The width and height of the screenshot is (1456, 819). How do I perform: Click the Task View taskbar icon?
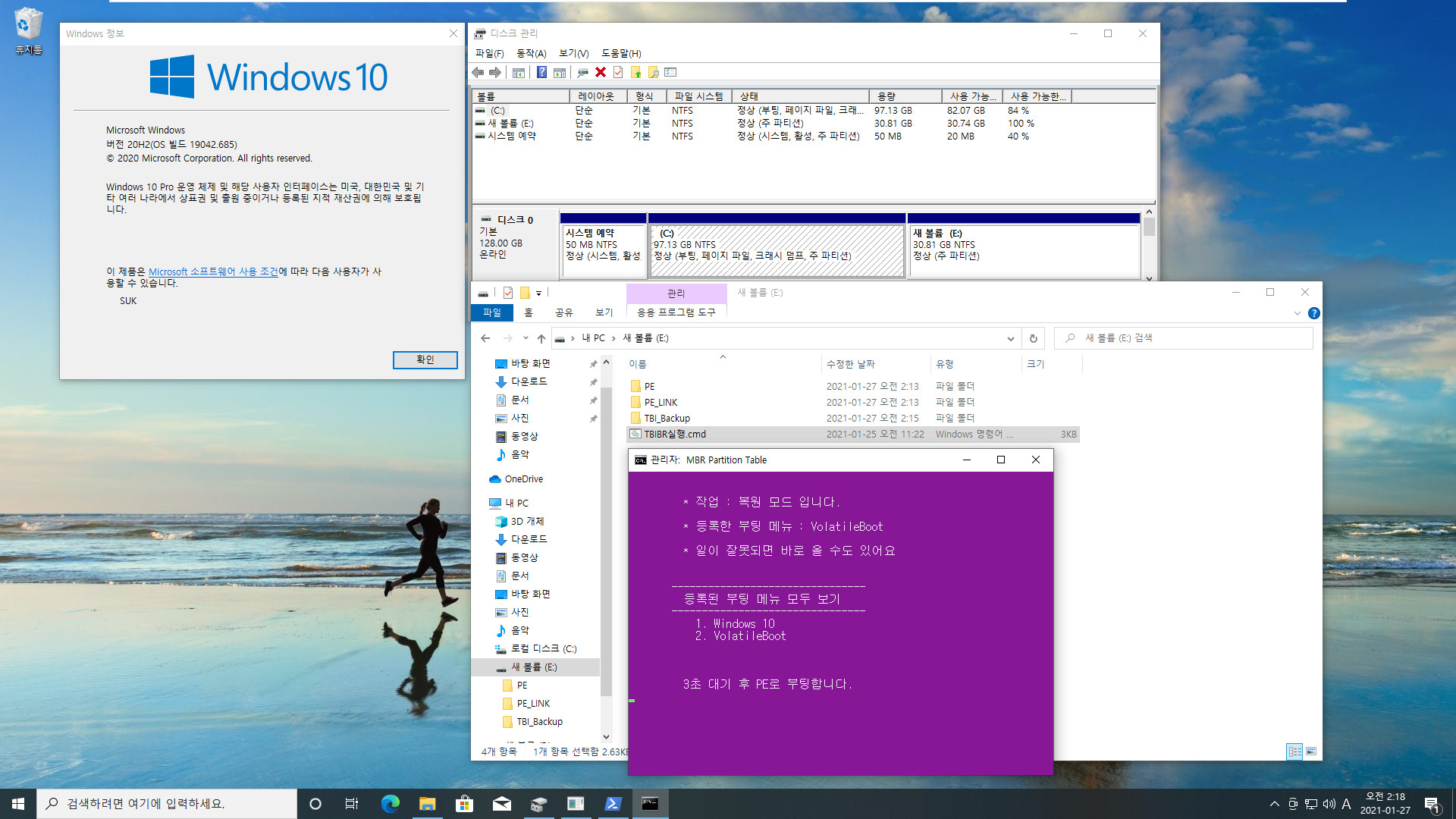352,804
